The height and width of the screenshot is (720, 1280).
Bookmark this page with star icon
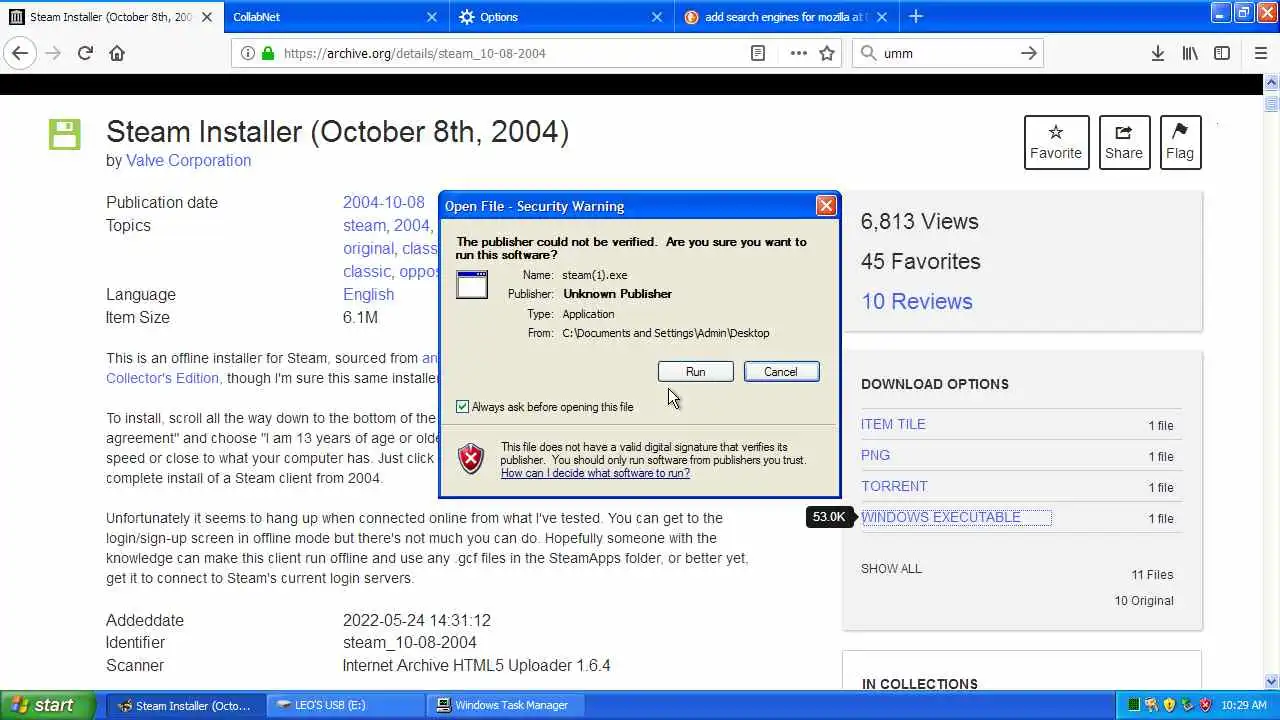tap(827, 53)
